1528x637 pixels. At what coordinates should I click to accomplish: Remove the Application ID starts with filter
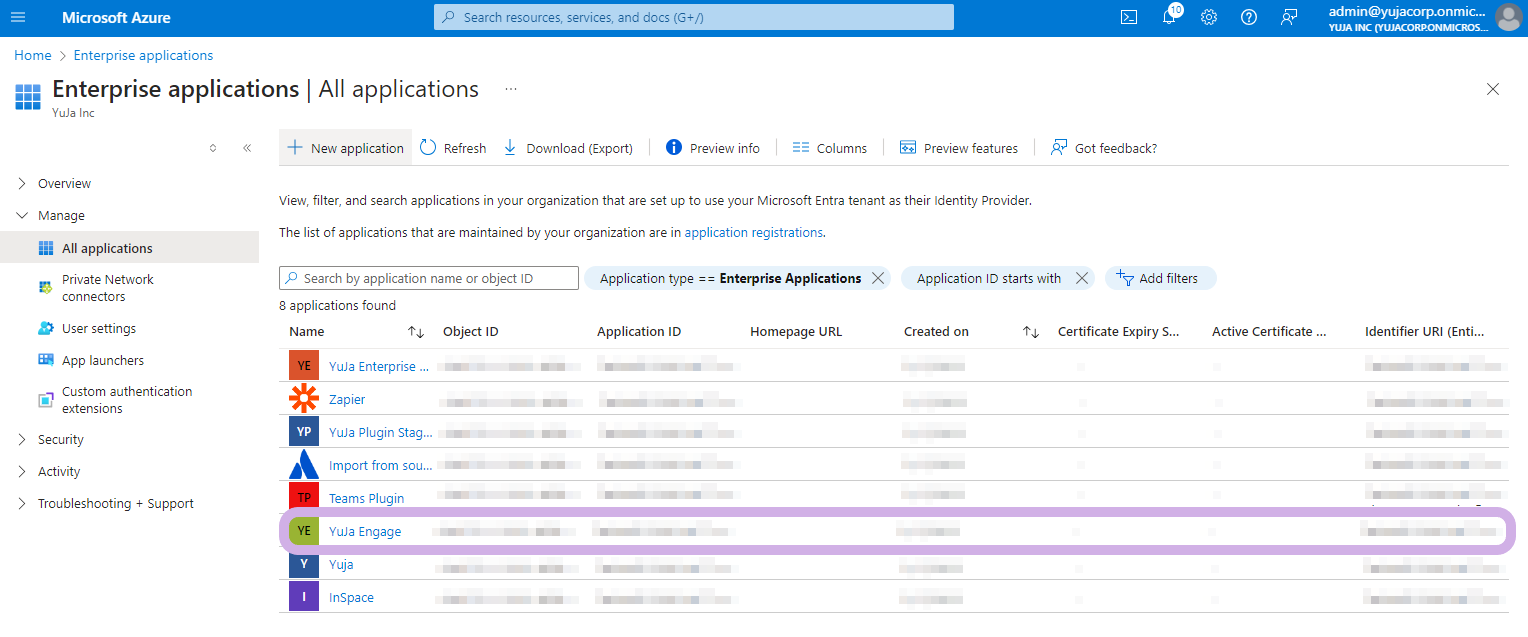(1081, 278)
